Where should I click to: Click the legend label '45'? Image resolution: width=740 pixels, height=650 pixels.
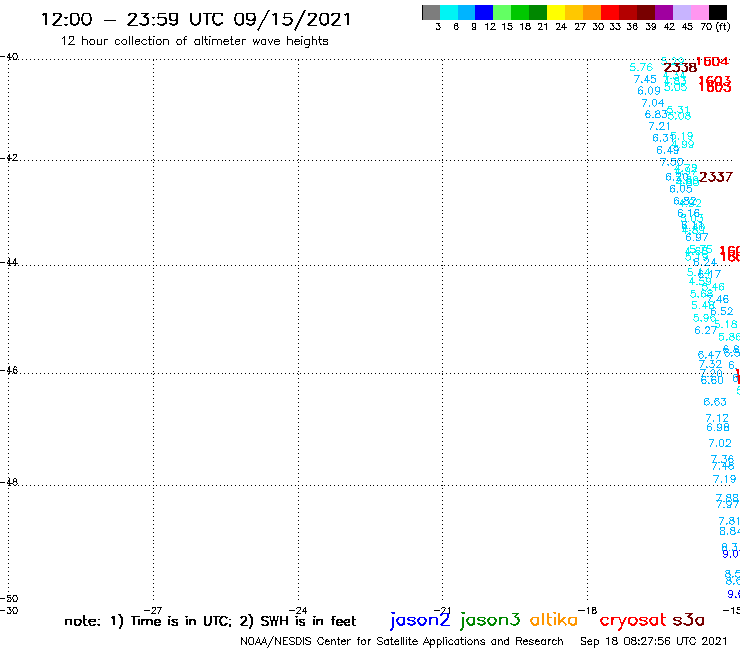point(687,27)
